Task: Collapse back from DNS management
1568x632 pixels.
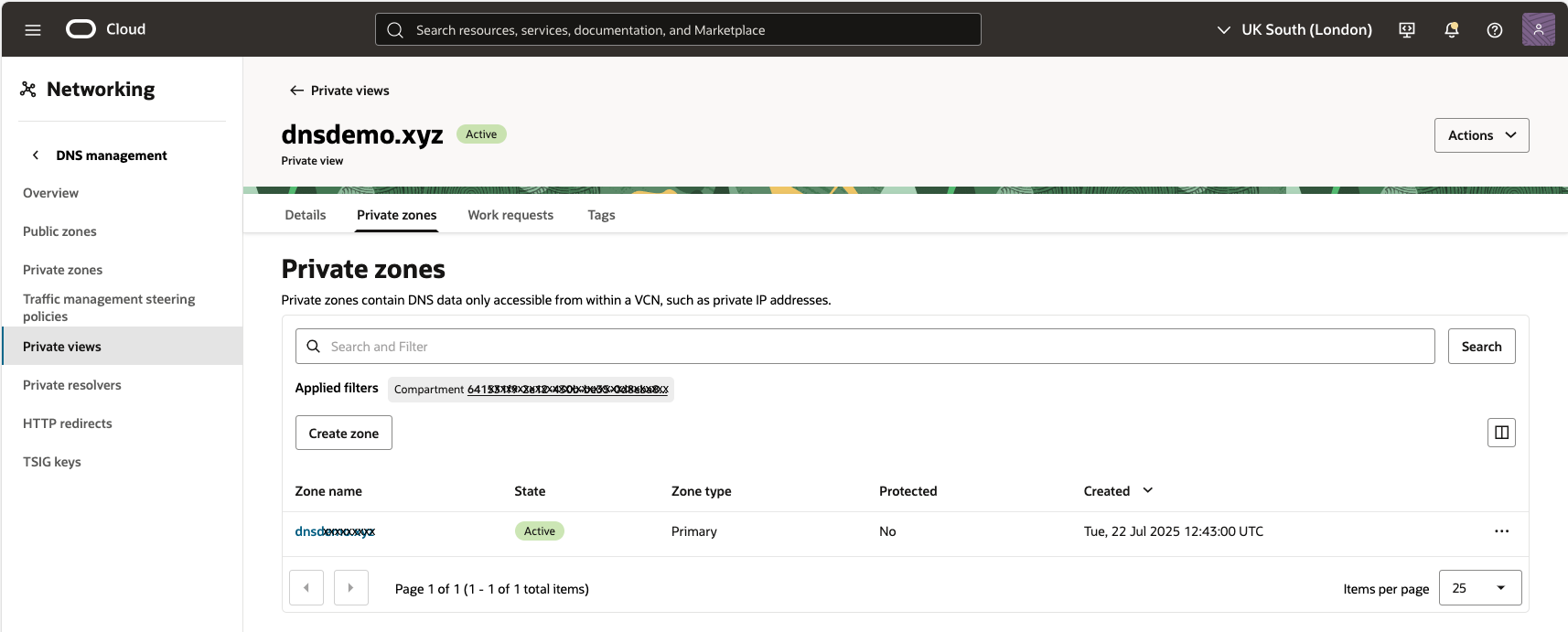Action: coord(36,155)
